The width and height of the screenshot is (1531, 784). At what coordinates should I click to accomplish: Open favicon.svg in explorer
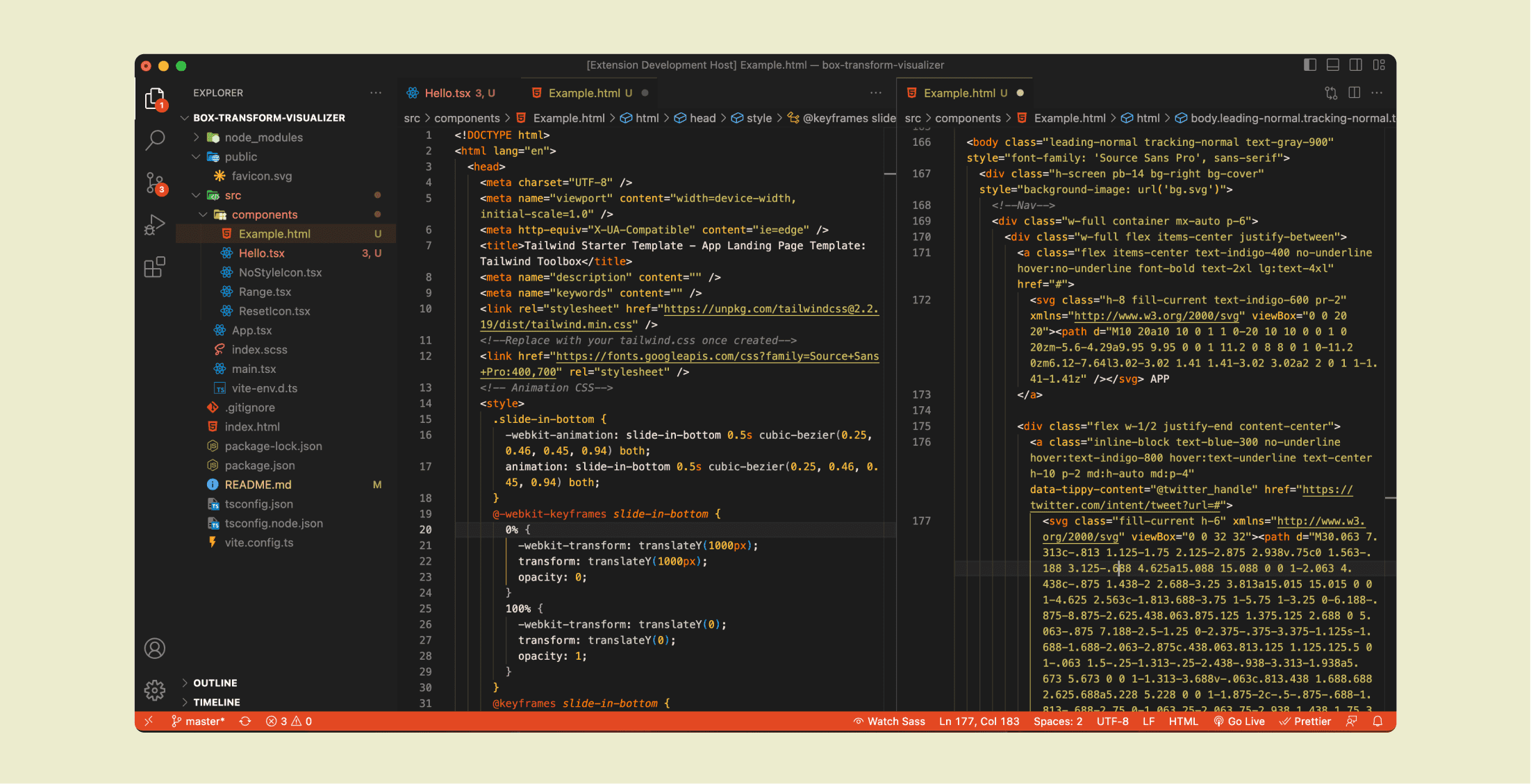262,176
